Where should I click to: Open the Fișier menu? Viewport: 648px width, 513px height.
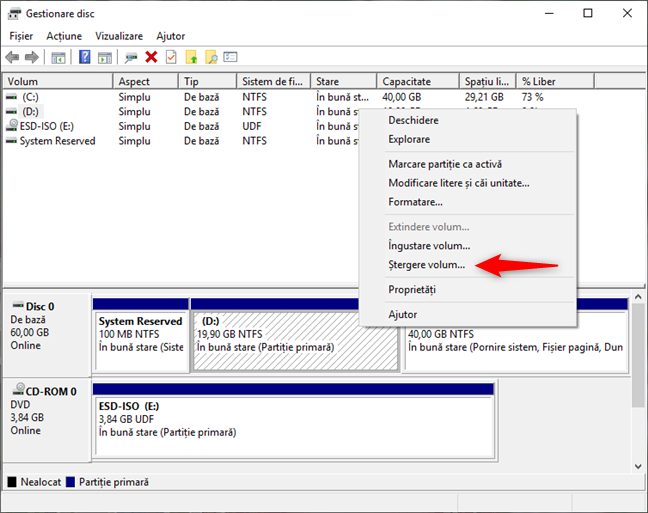tap(21, 36)
